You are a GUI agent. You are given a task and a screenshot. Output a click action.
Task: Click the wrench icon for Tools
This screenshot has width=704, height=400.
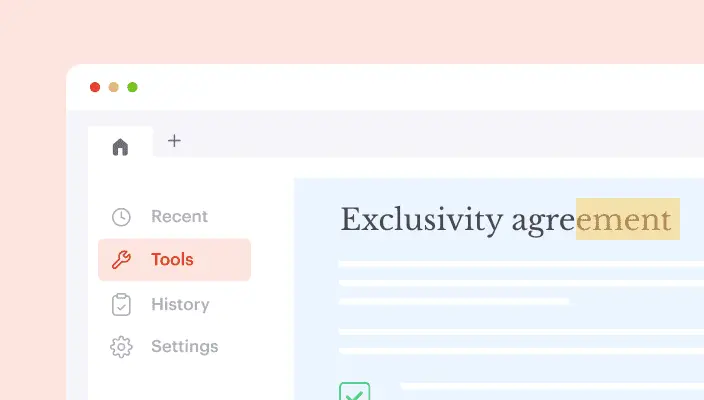pos(121,260)
